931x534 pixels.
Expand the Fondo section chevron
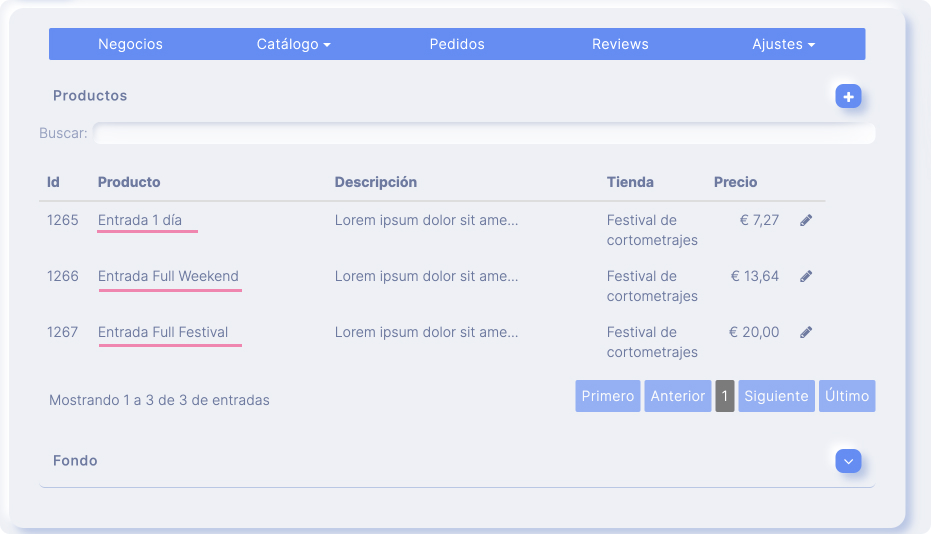[x=848, y=461]
